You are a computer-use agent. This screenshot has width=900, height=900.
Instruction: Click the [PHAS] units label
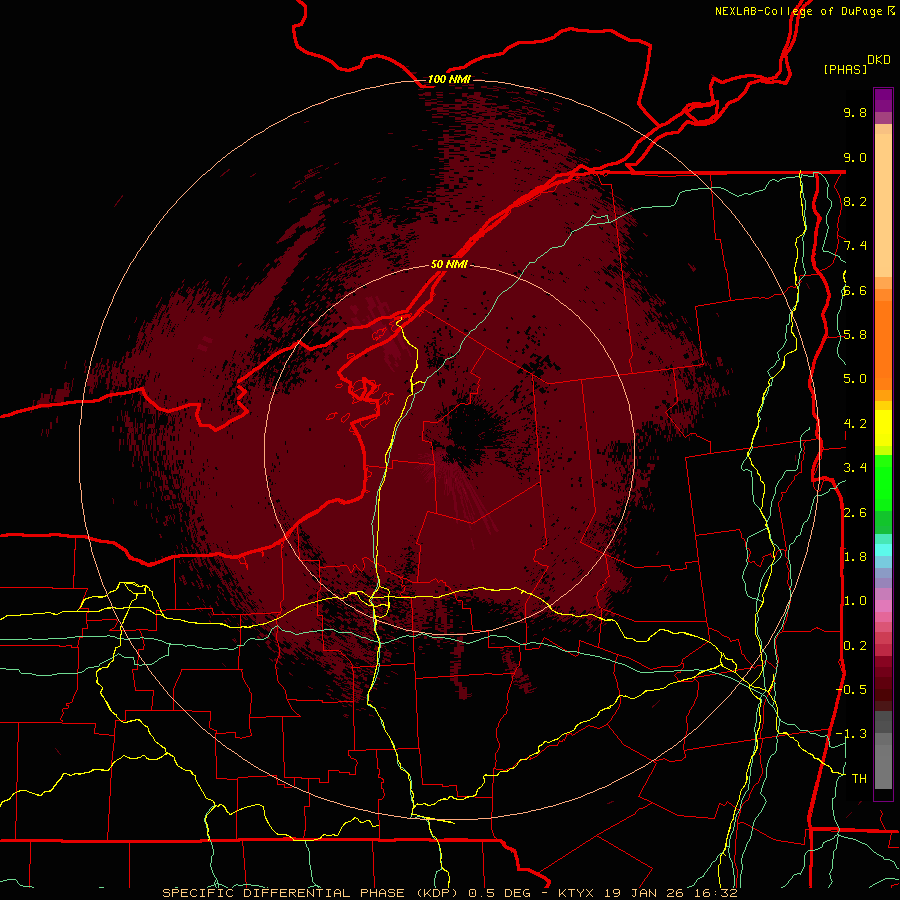(x=845, y=69)
